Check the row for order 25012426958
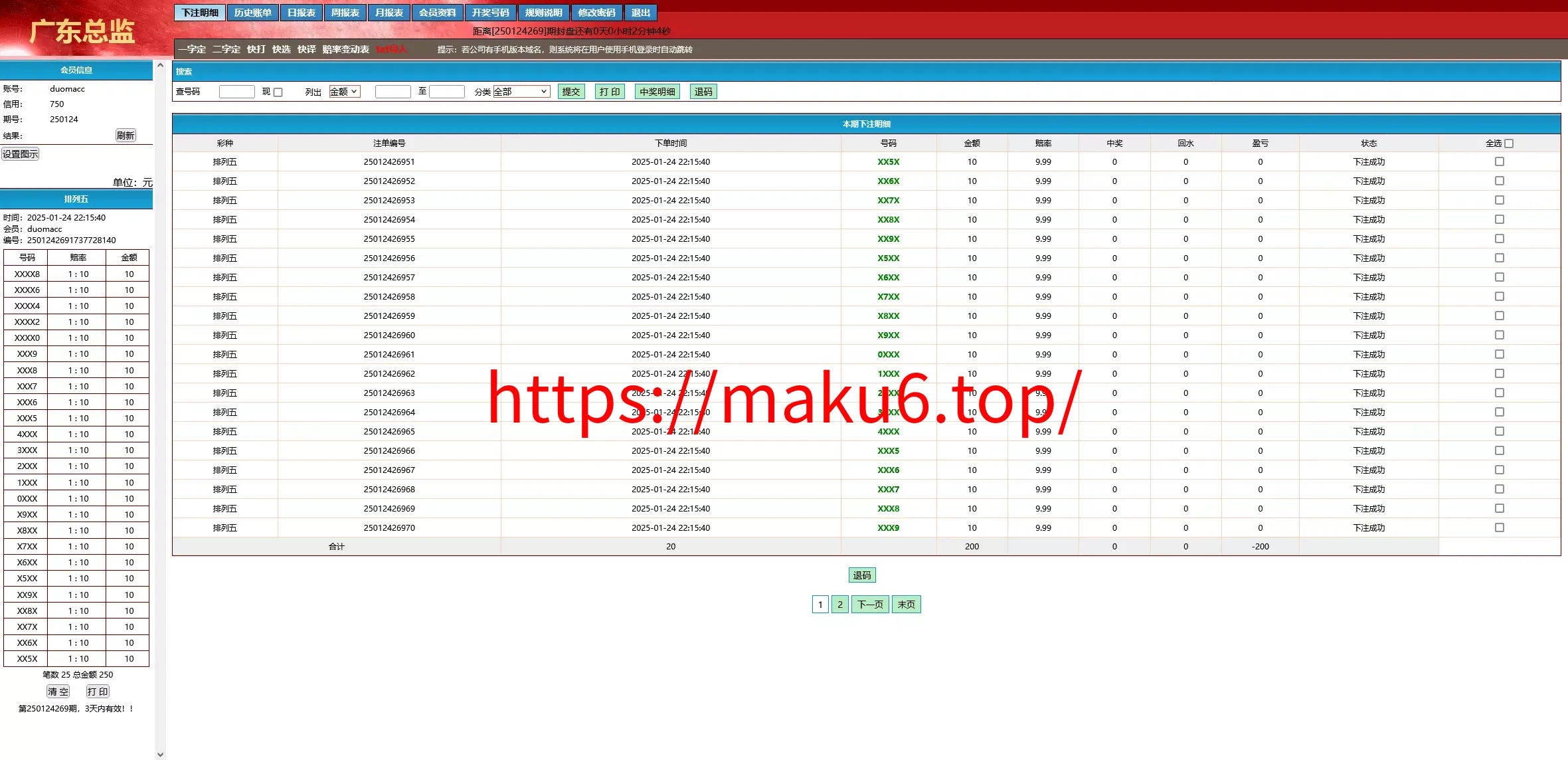Image resolution: width=1568 pixels, height=760 pixels. pos(1500,296)
